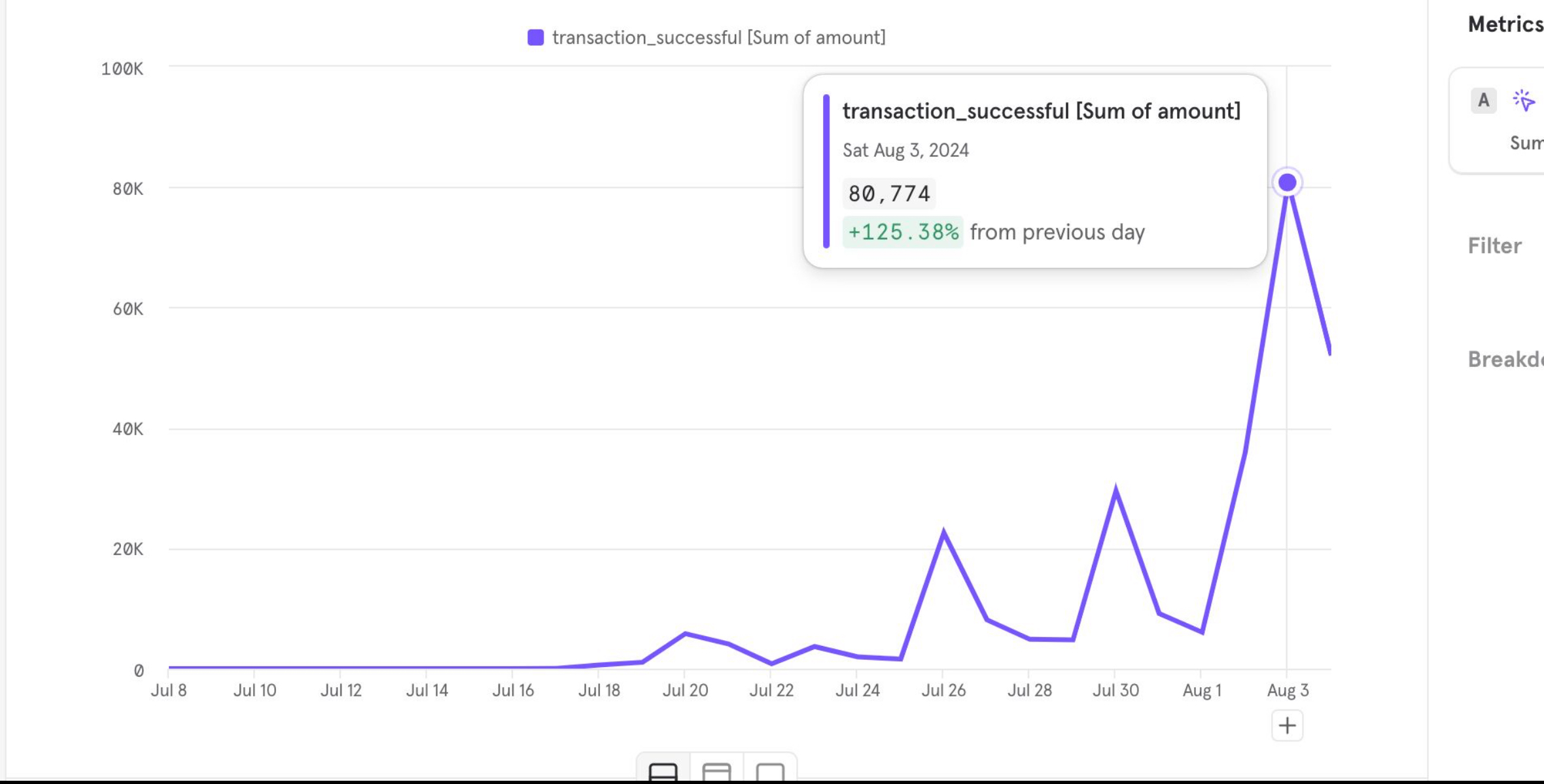
Task: Click the metric A label badge
Action: click(x=1483, y=101)
